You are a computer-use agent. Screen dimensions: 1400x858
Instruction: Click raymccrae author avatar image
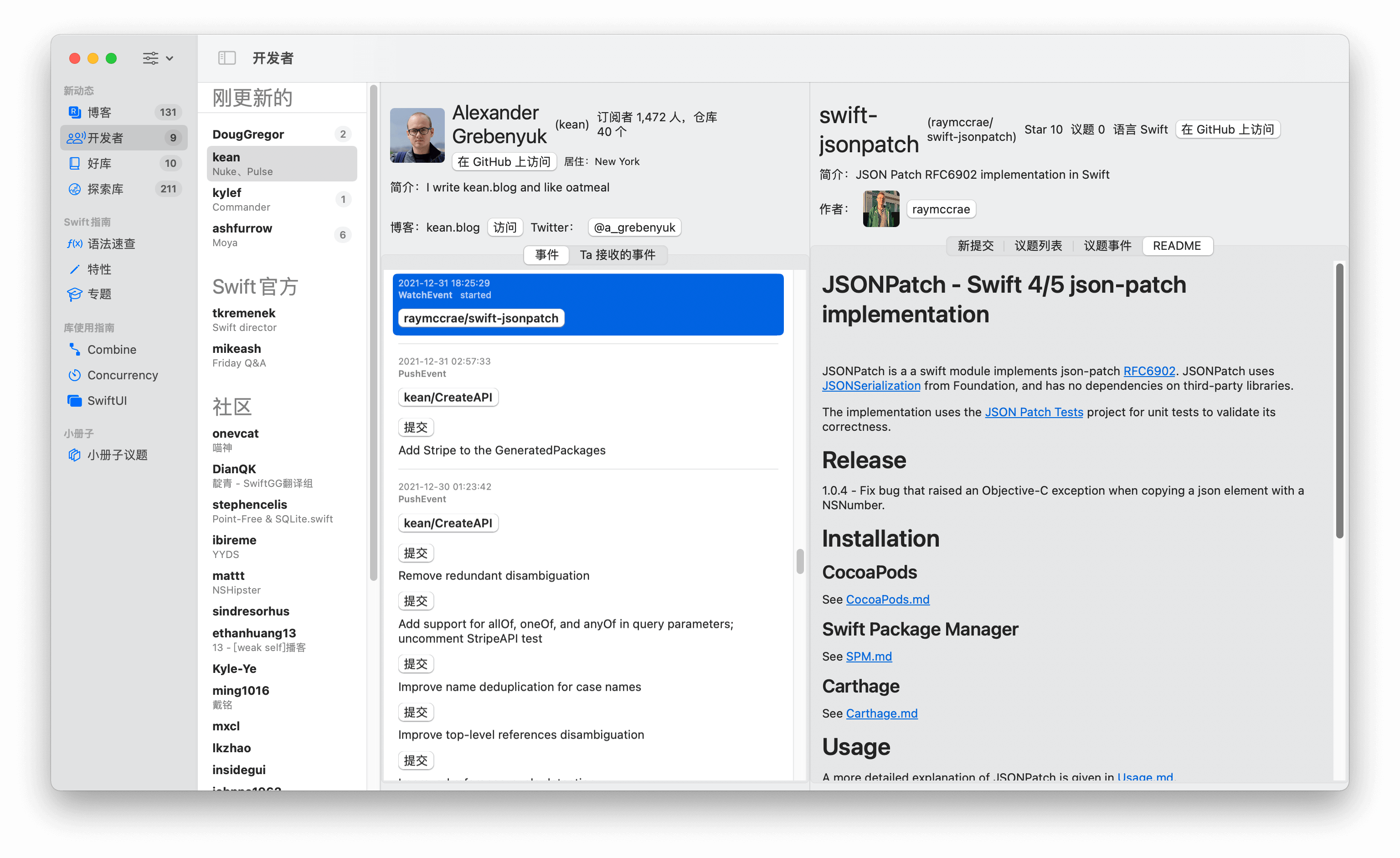click(880, 208)
